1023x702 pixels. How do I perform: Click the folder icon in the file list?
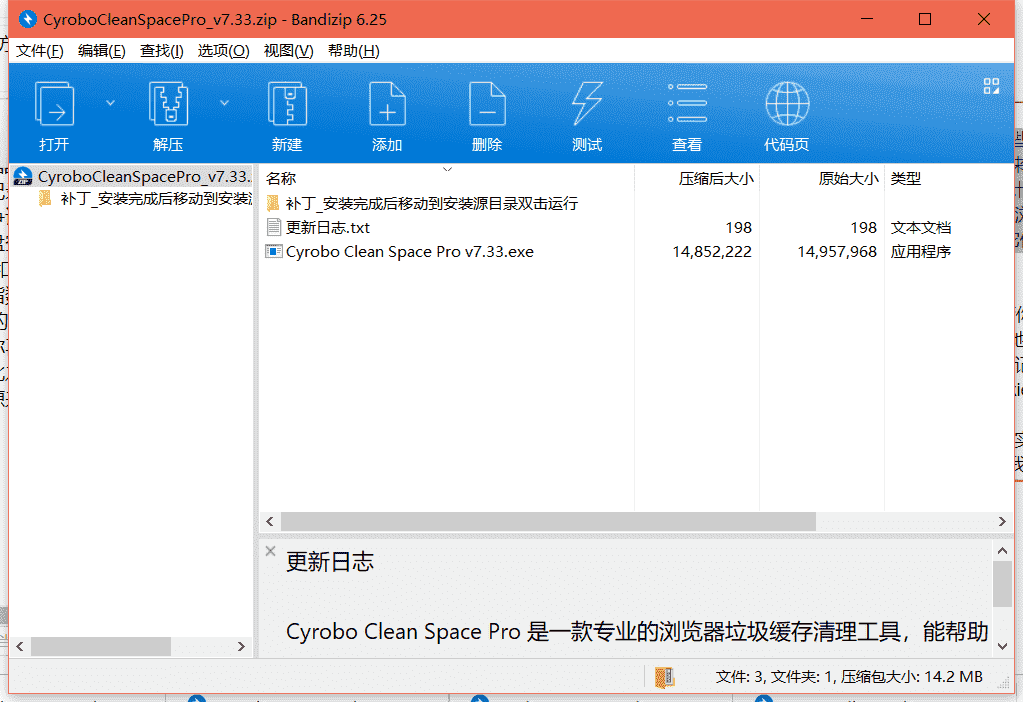coord(273,203)
